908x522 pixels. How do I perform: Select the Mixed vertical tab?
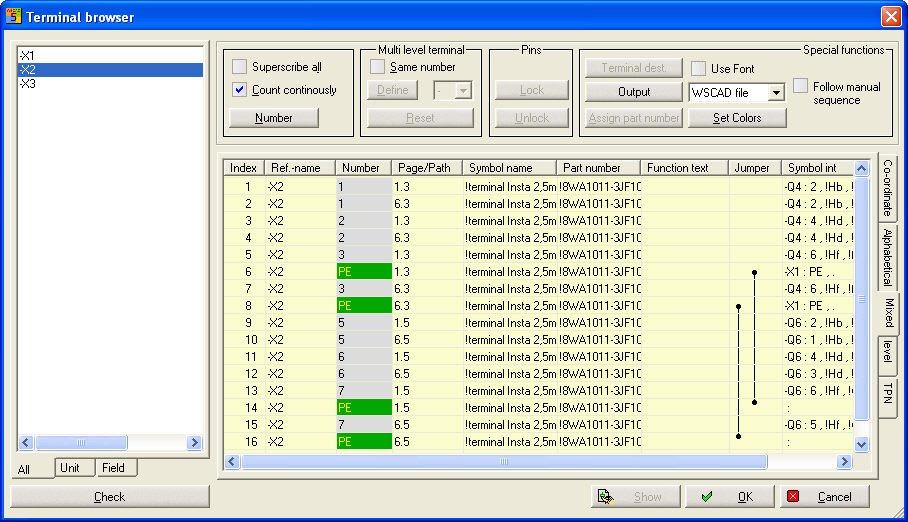(888, 313)
